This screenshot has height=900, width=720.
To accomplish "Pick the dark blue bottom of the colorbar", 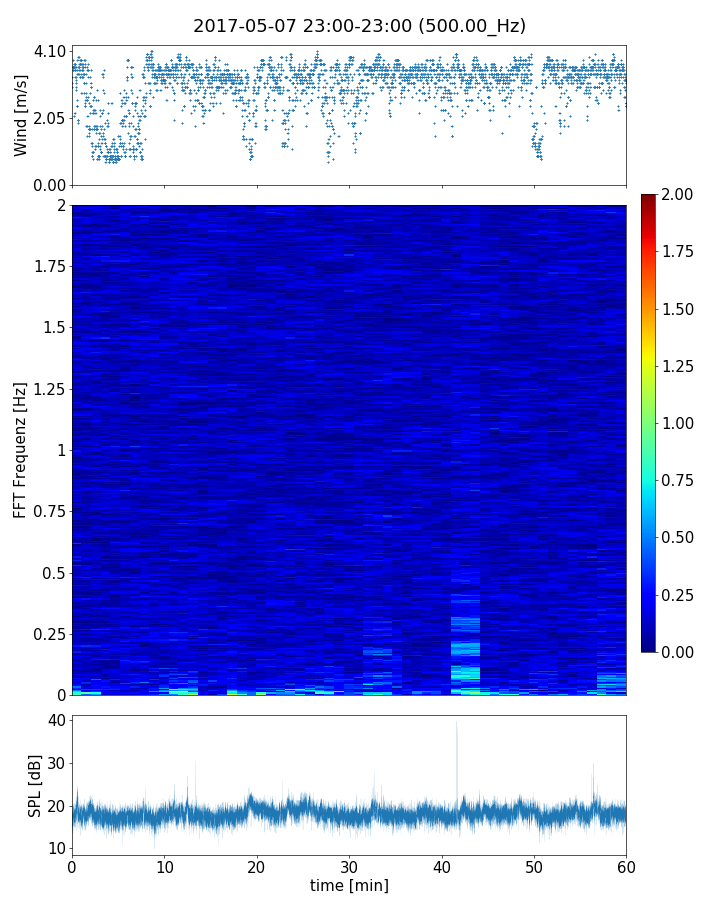I will click(x=650, y=647).
